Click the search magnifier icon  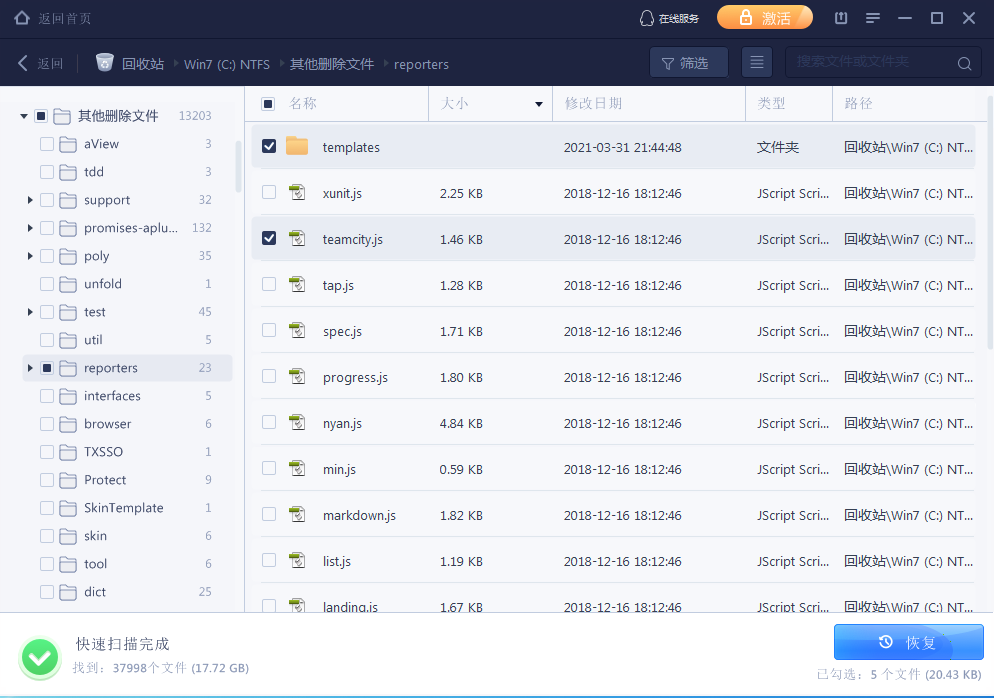[962, 62]
